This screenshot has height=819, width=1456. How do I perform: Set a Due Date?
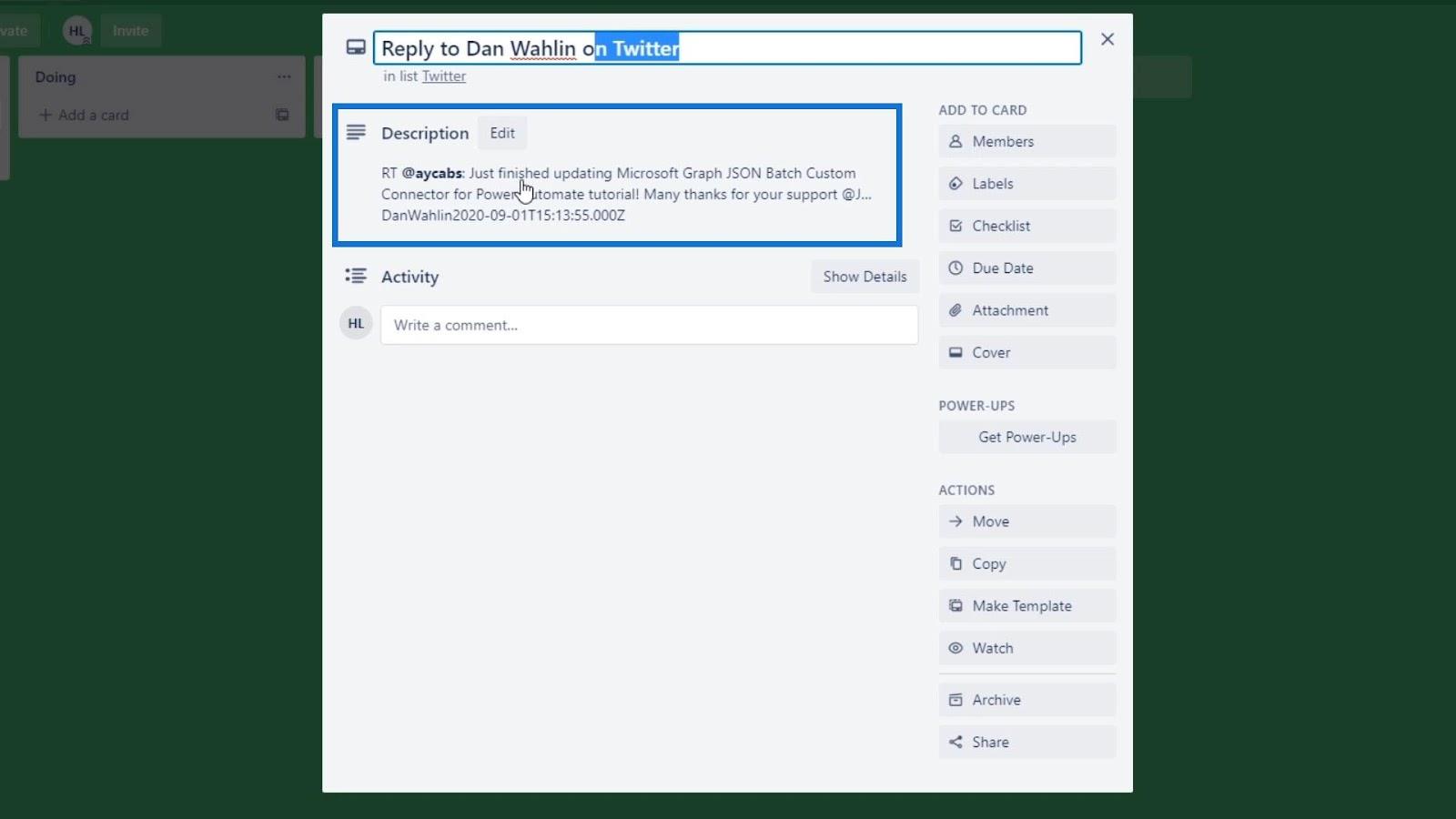pyautogui.click(x=1027, y=268)
